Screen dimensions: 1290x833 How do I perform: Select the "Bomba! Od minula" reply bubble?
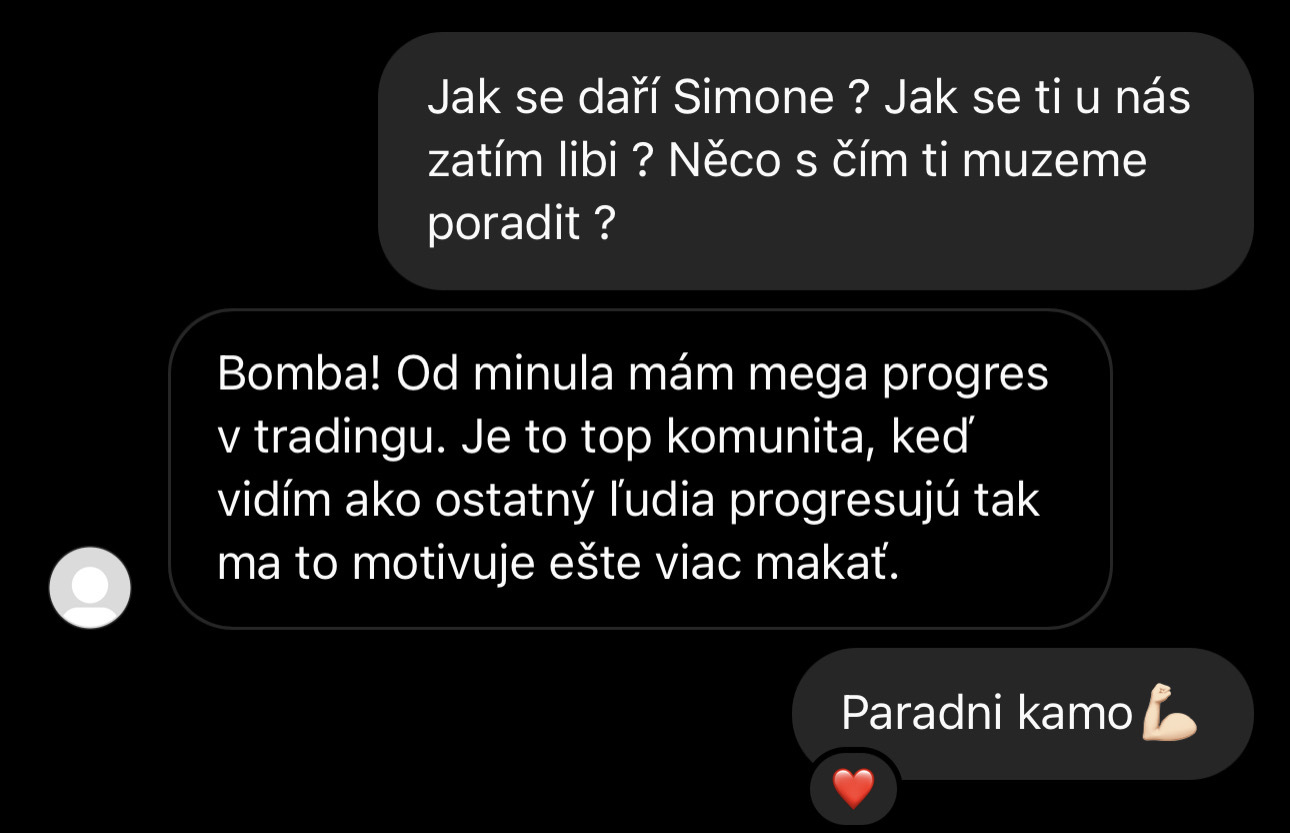[640, 469]
